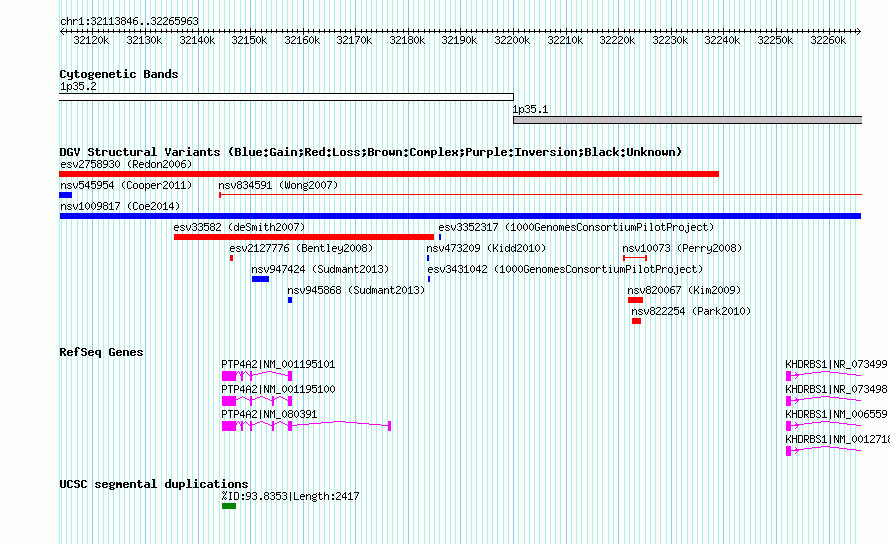This screenshot has width=890, height=544.
Task: Click the chr1:32113846..32265963 coordinate label
Action: [x=129, y=21]
